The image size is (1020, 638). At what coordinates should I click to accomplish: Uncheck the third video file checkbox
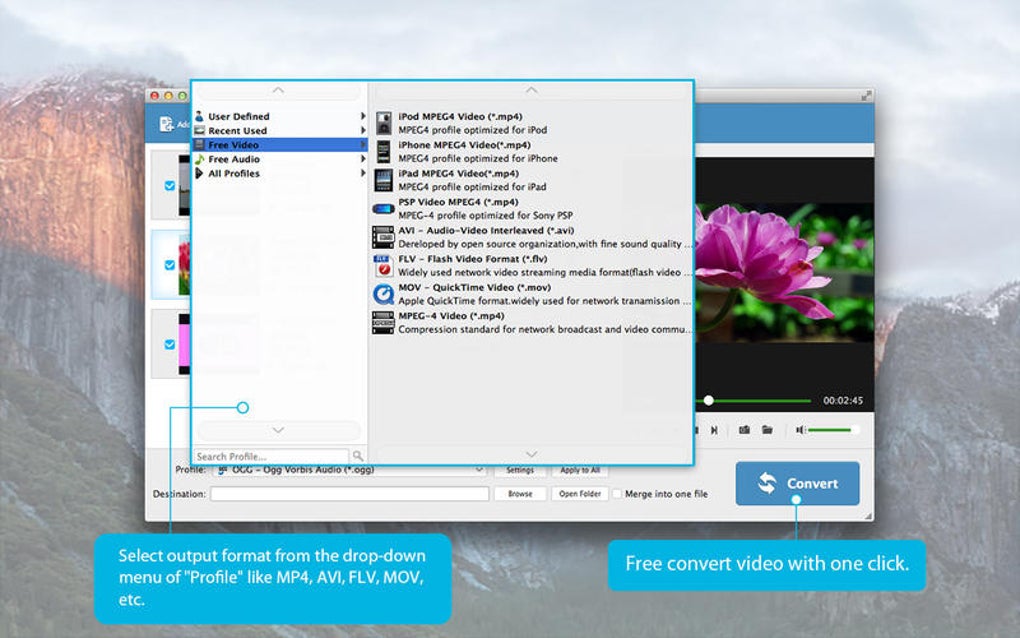click(170, 344)
